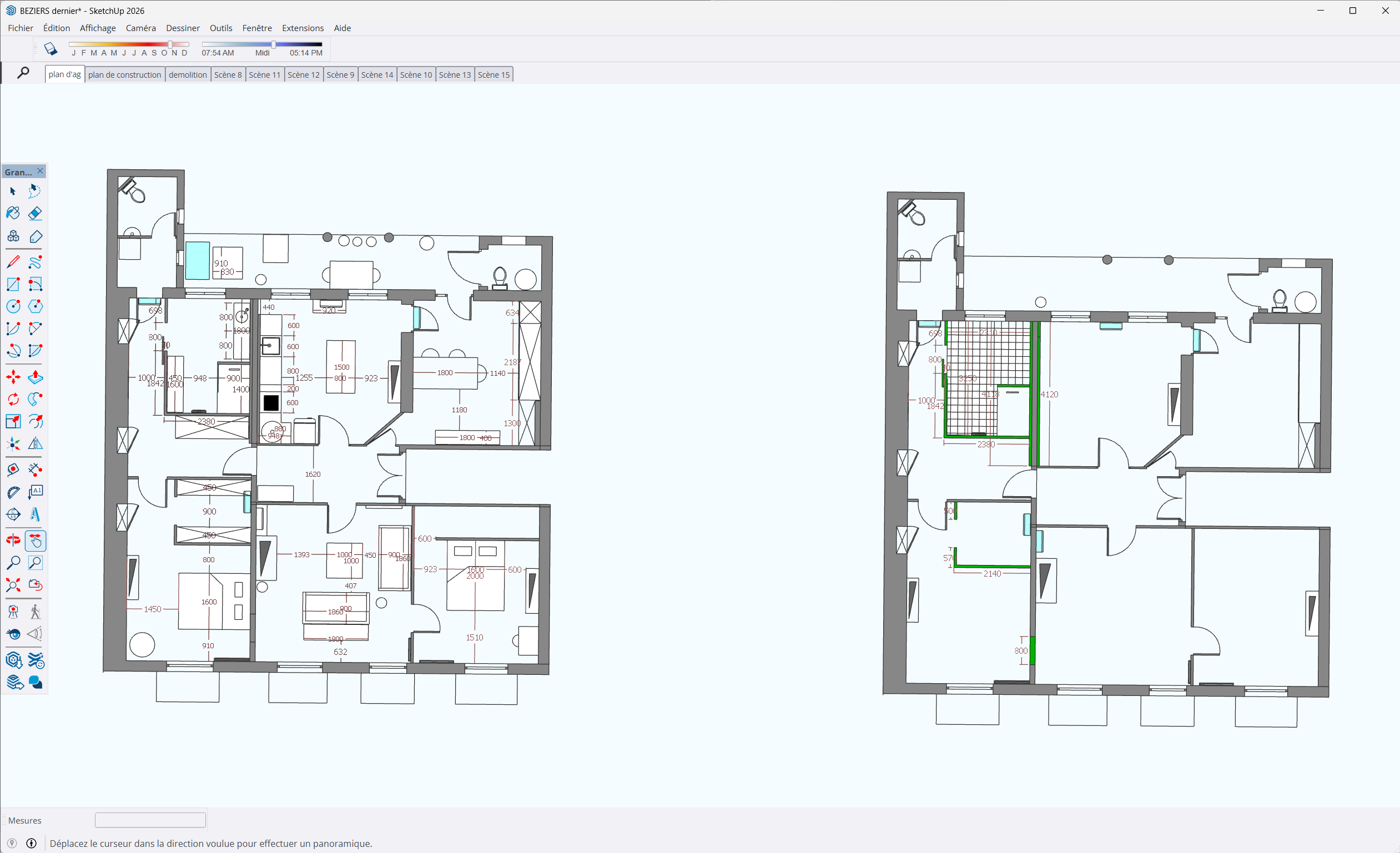This screenshot has height=853, width=1400.
Task: Select the Circle tool
Action: coord(13,307)
